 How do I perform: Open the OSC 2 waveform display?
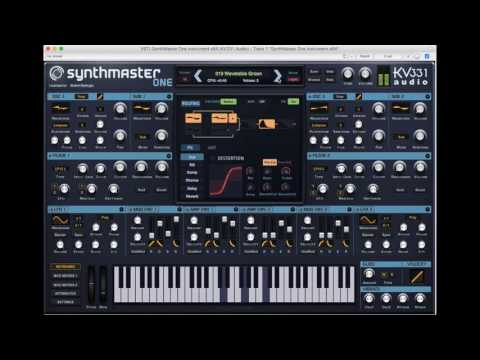click(x=319, y=109)
